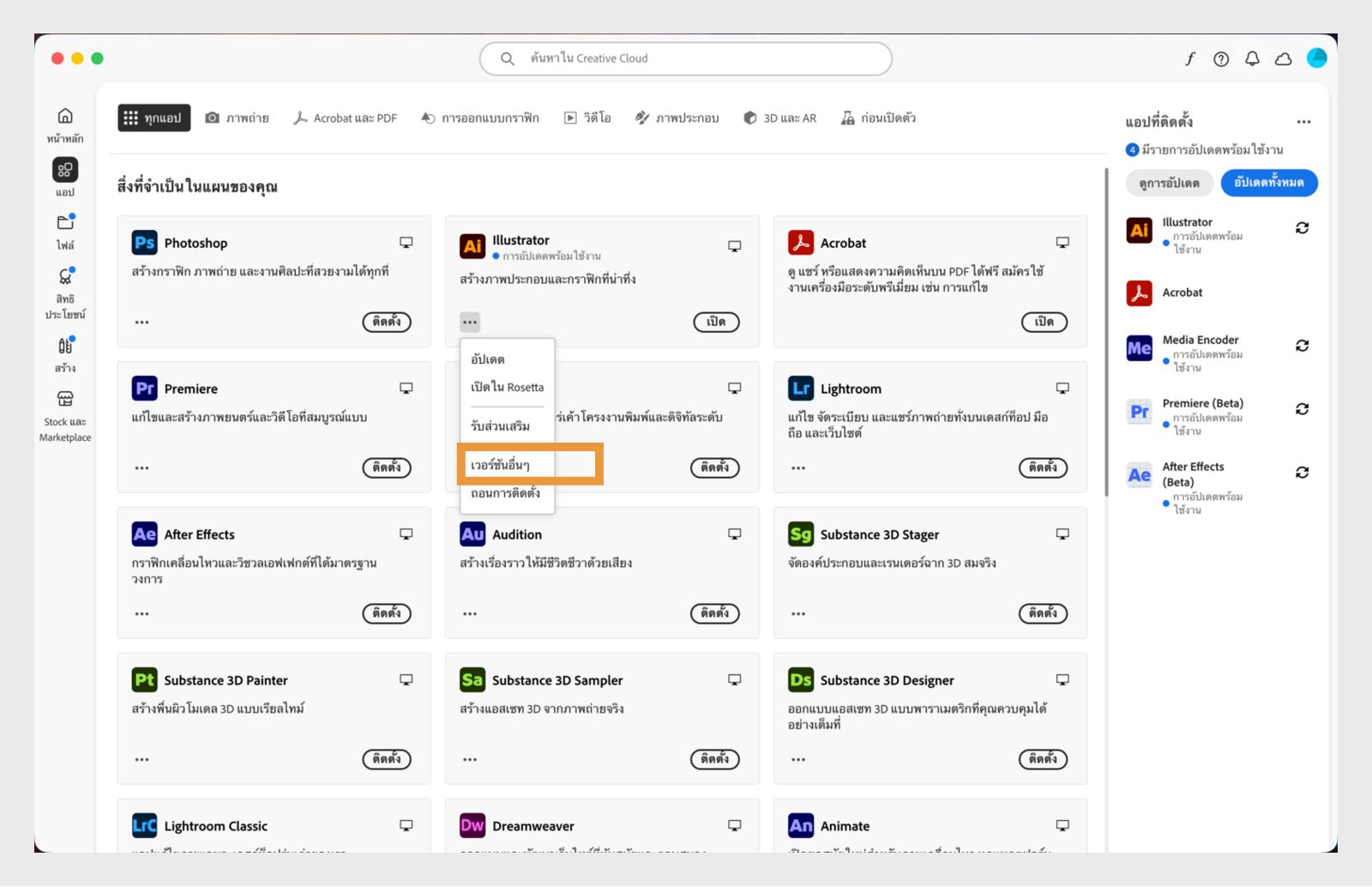Click the Substance 3D Designer Ds icon

(x=801, y=680)
